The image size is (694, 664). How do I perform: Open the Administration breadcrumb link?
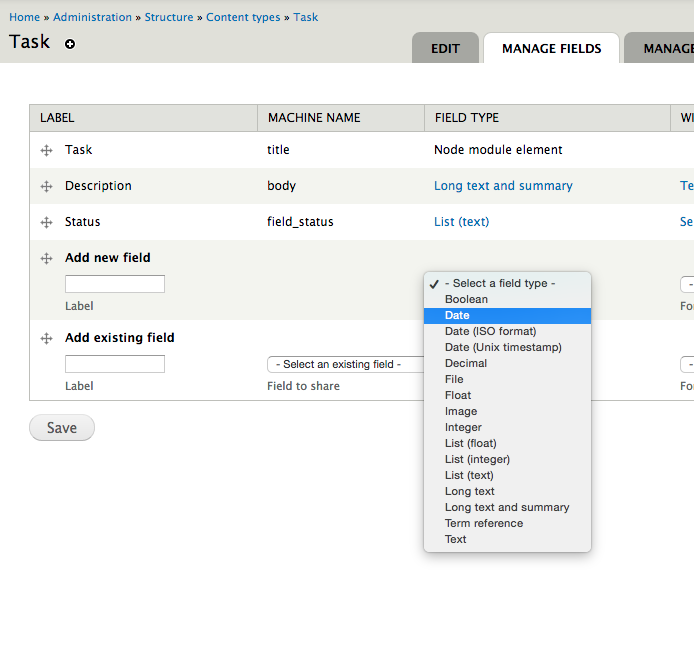93,17
